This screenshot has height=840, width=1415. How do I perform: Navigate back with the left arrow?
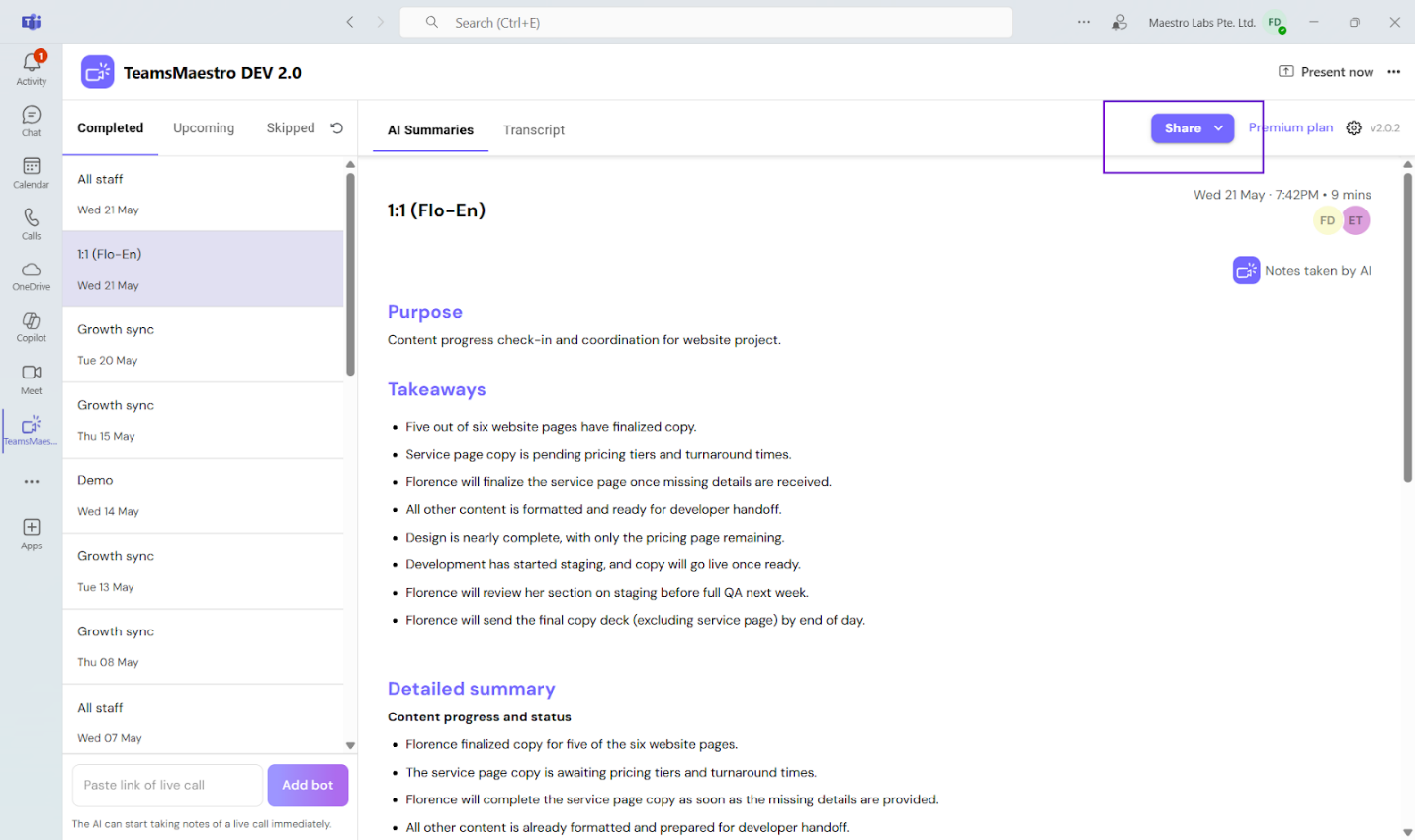click(x=350, y=22)
